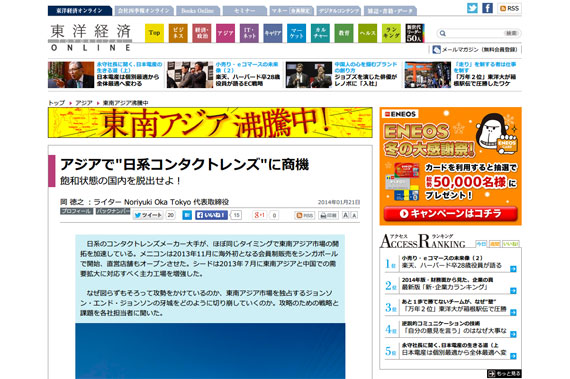570x379 pixels.
Task: Open the カルチャー navigation tile
Action: tap(320, 33)
